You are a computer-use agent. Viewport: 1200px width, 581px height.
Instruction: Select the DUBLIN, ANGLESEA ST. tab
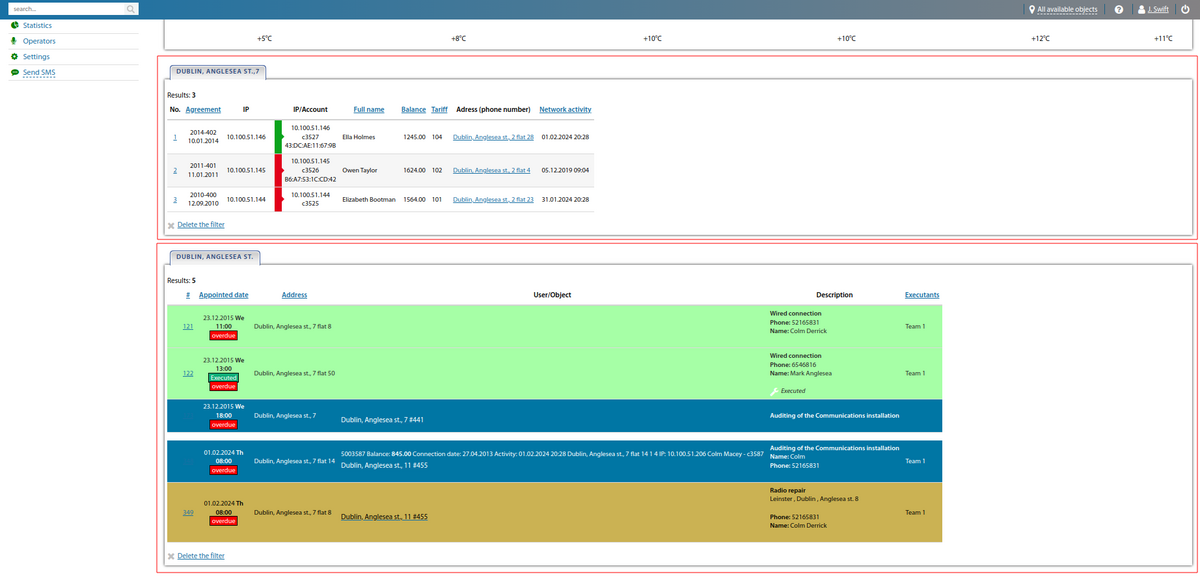[215, 256]
